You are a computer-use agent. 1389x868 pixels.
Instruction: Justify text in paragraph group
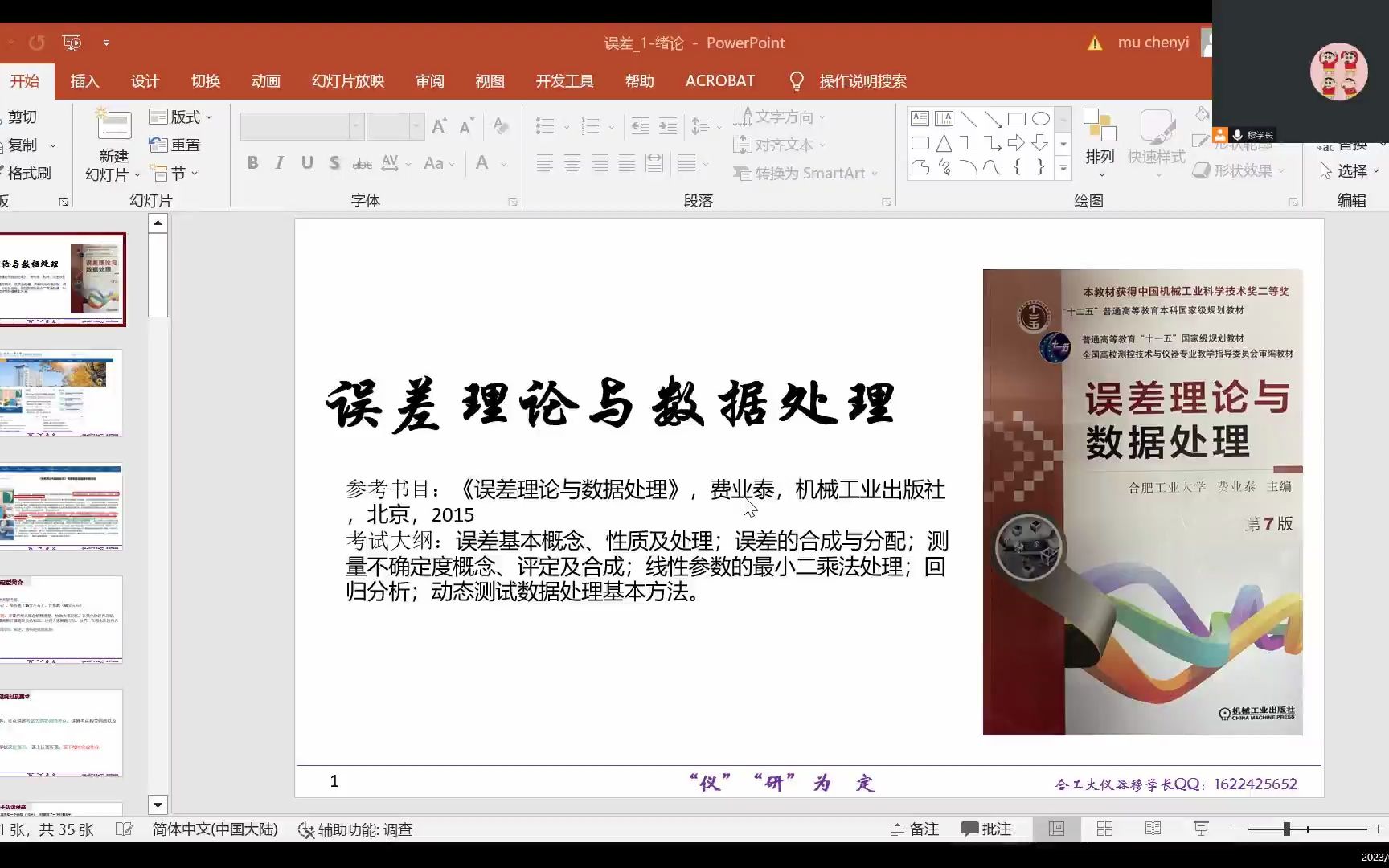[x=627, y=164]
